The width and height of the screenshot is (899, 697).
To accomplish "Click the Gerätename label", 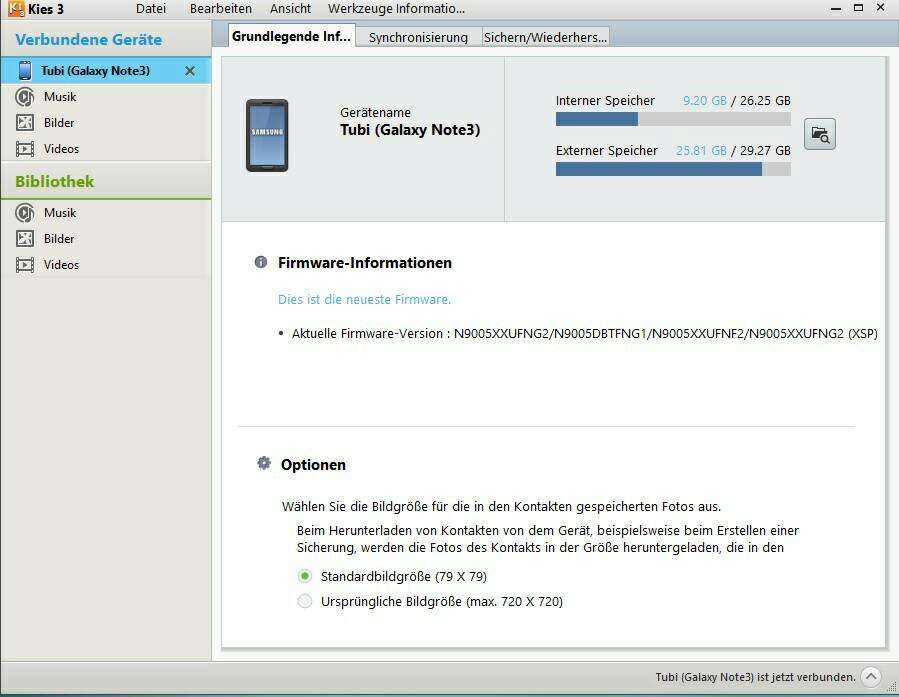I will [375, 112].
